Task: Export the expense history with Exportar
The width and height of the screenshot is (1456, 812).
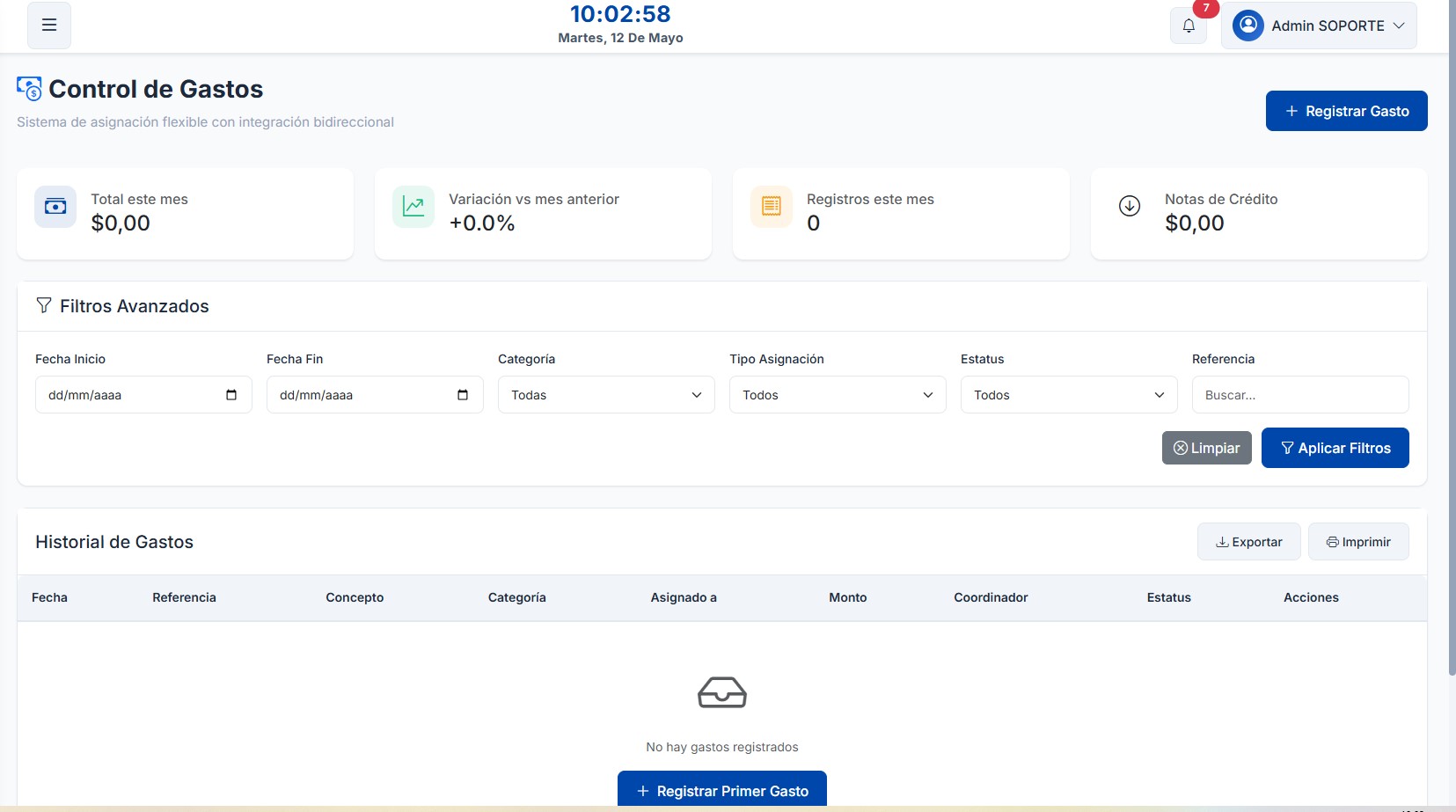Action: tap(1249, 542)
